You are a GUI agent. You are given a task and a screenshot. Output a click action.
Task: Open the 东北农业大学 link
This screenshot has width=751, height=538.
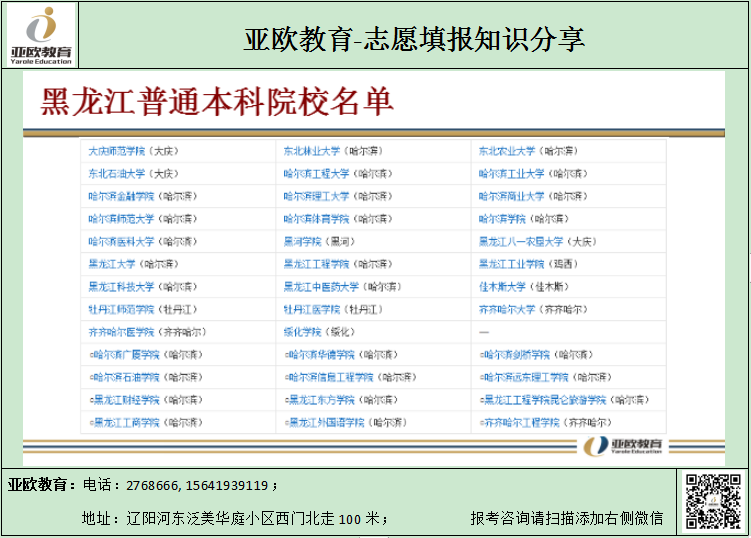click(507, 151)
